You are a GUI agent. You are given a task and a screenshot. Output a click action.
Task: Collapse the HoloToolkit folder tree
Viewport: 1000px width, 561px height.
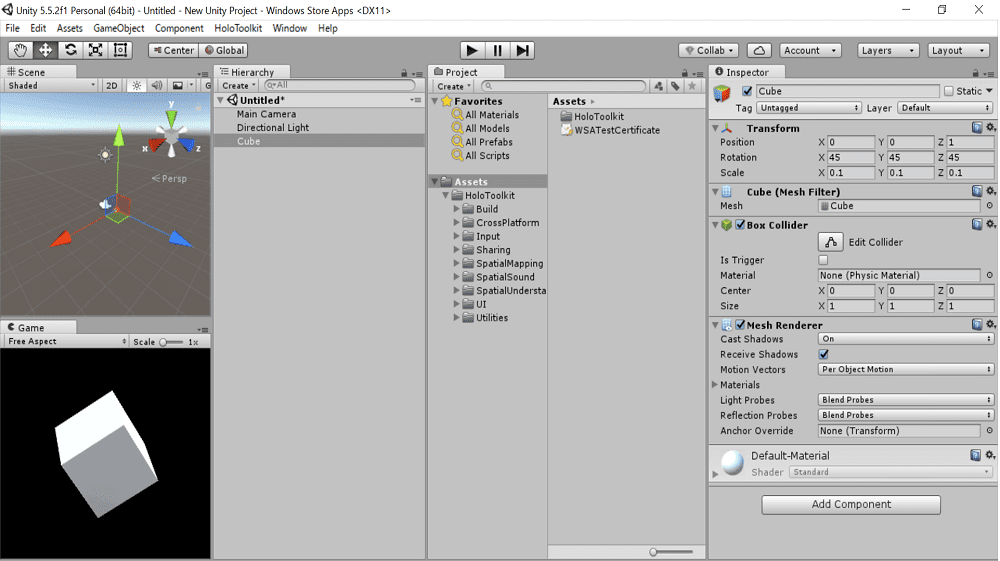pos(446,195)
